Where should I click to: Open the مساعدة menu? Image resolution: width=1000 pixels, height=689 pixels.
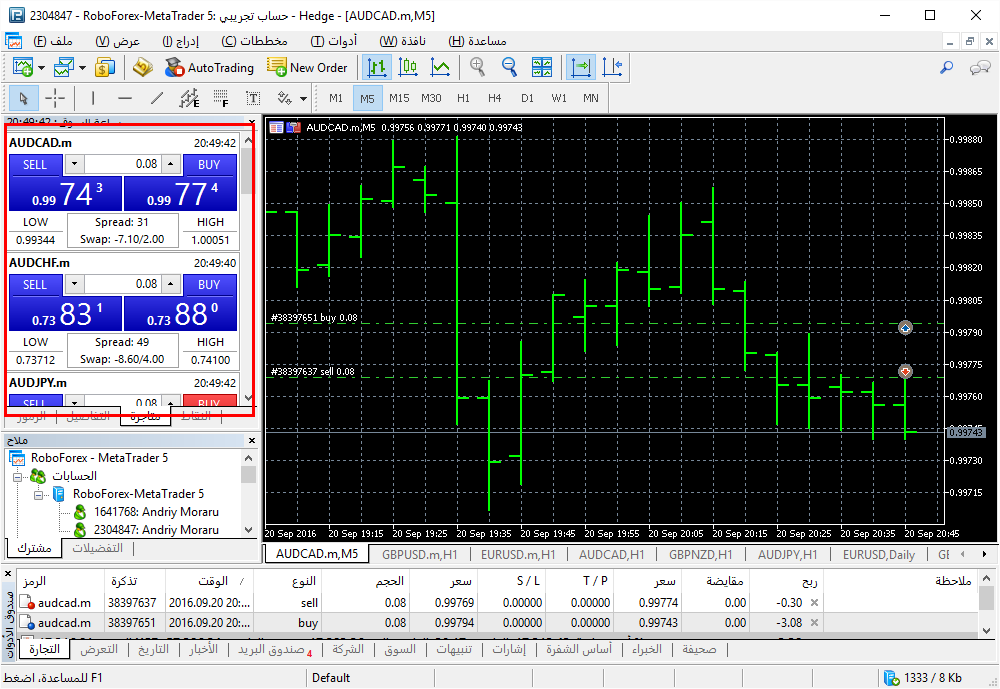click(x=477, y=41)
